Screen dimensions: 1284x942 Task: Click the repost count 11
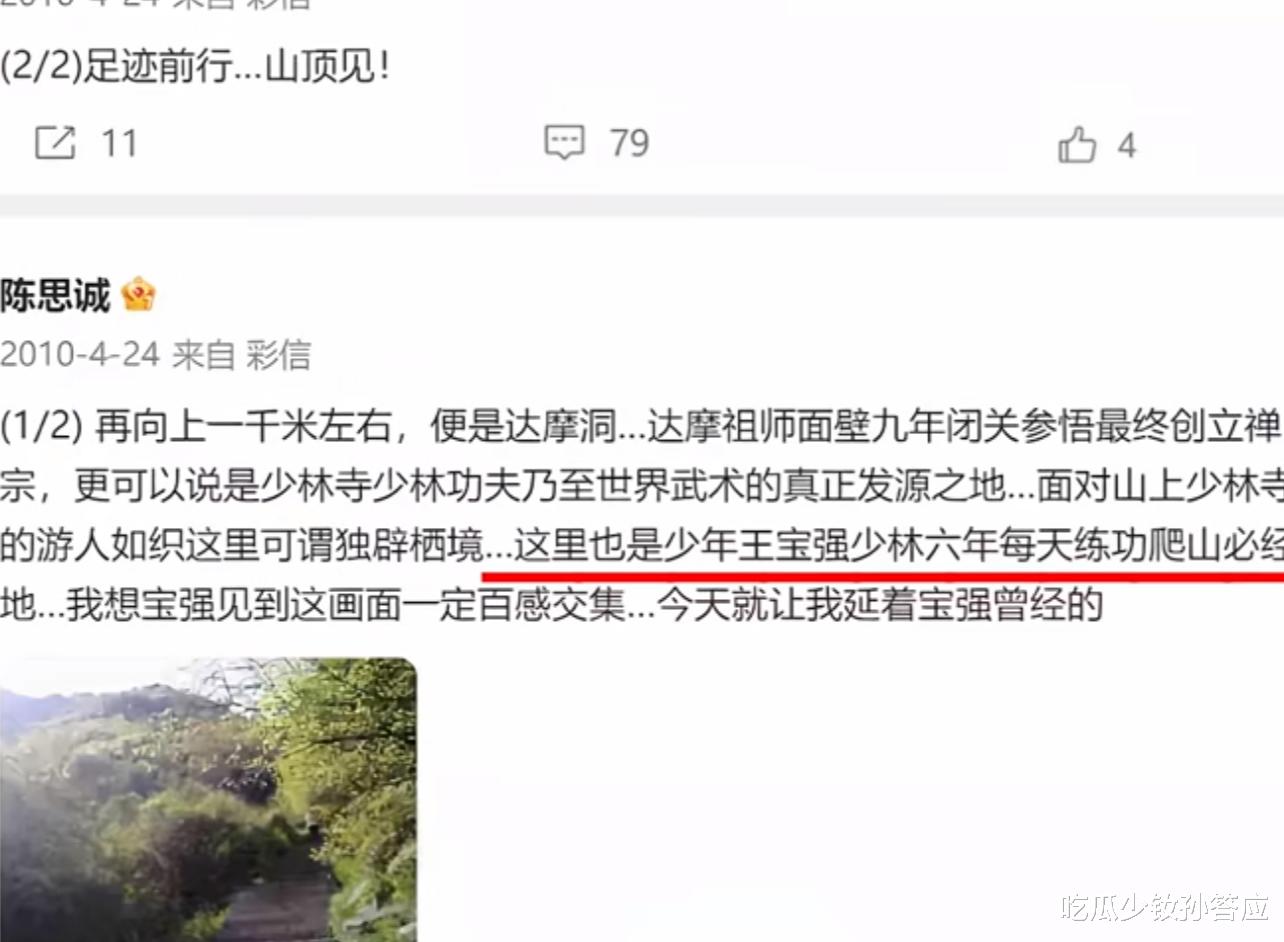pos(119,144)
